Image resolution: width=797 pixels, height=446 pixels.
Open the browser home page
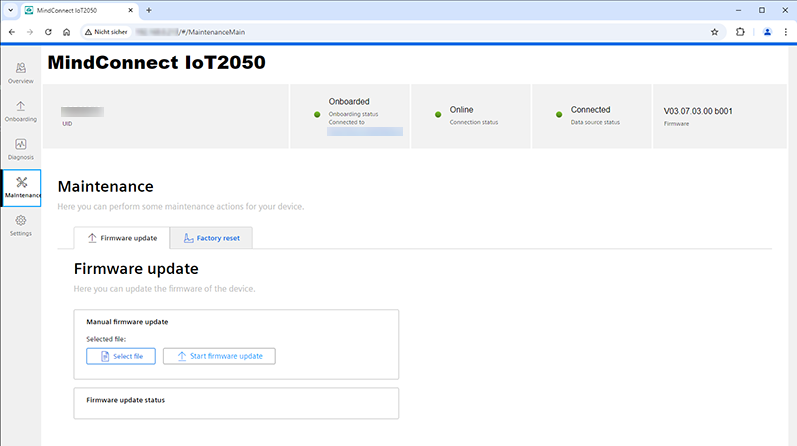coord(67,32)
